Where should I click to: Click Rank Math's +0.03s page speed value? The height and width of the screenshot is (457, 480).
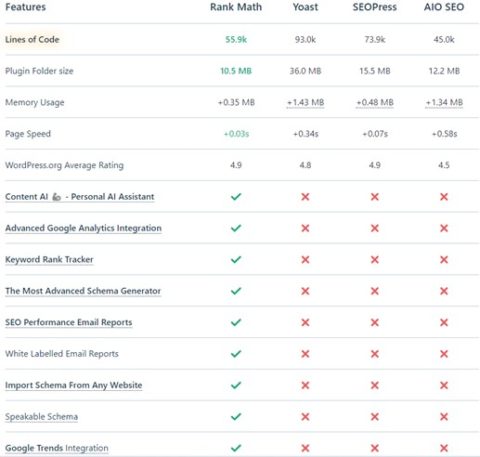click(x=236, y=134)
